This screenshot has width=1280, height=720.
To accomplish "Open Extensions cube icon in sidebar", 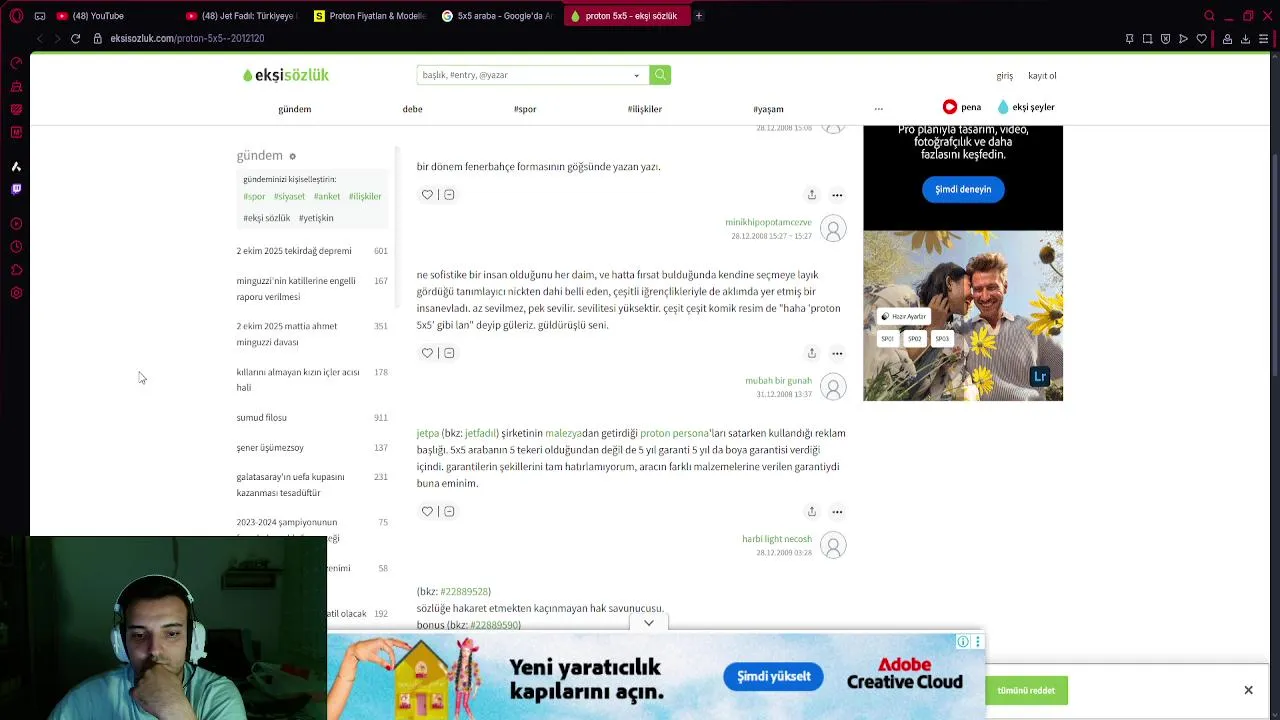I will tap(16, 270).
